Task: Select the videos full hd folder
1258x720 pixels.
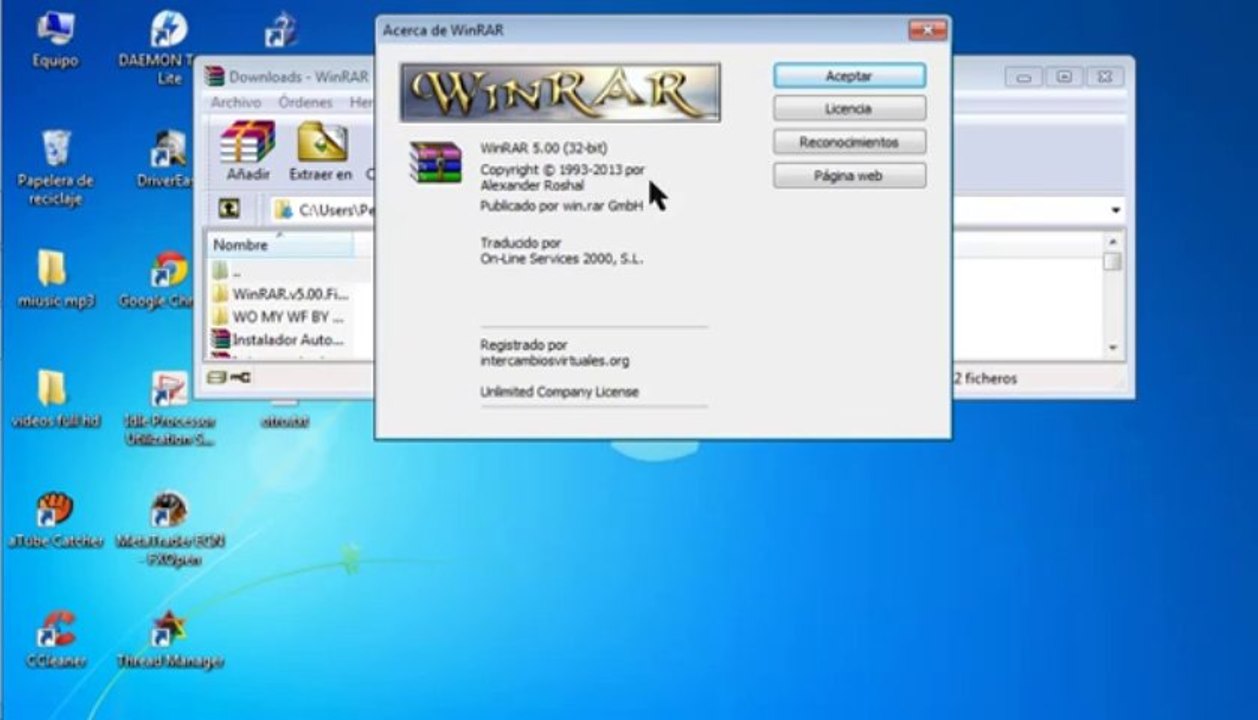Action: (x=55, y=400)
